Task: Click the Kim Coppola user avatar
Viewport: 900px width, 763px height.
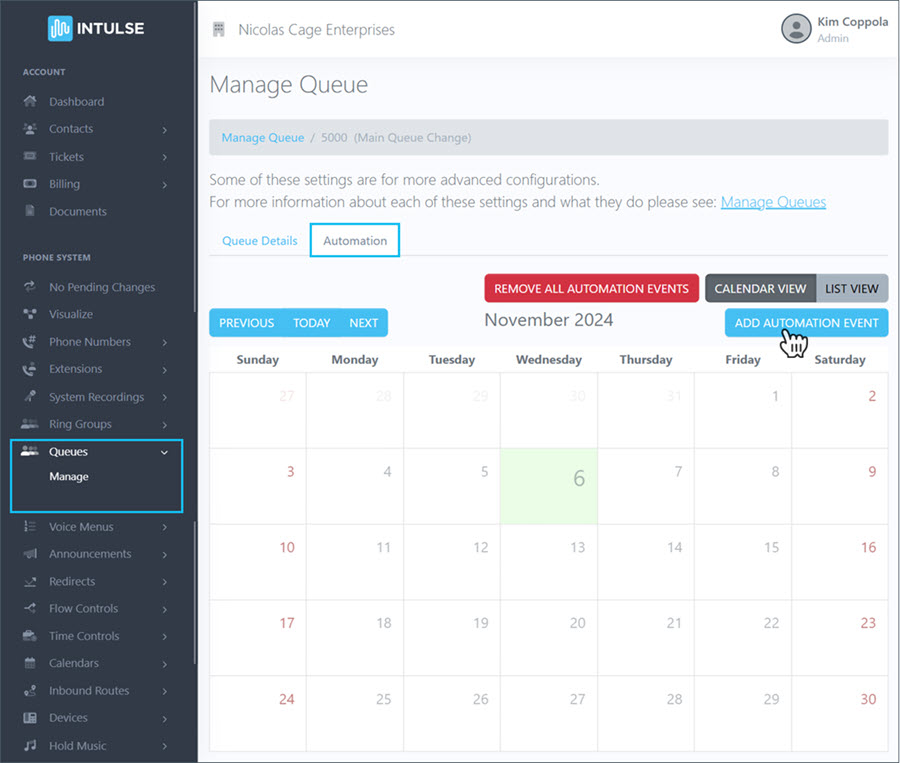Action: click(x=795, y=29)
